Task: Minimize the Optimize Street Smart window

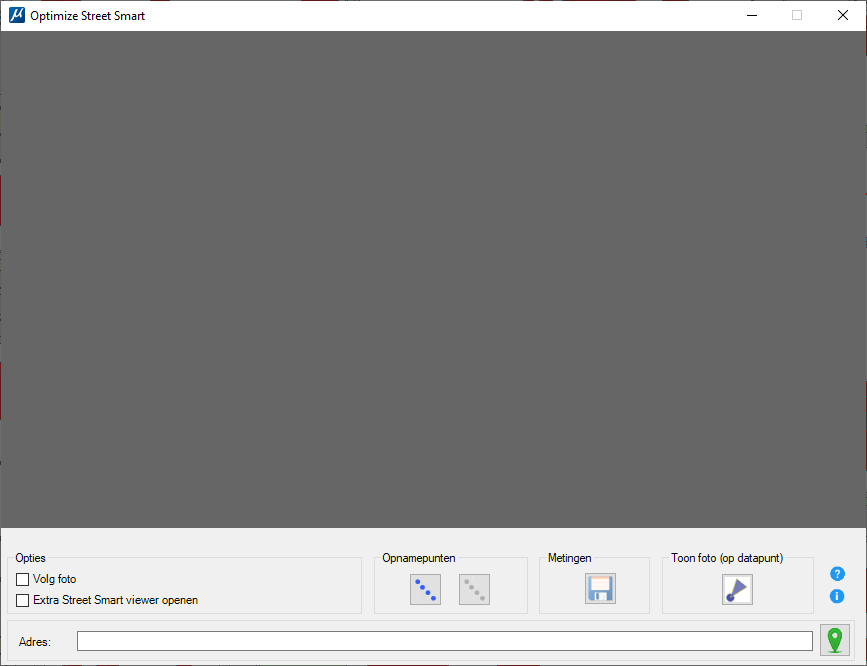Action: [752, 15]
